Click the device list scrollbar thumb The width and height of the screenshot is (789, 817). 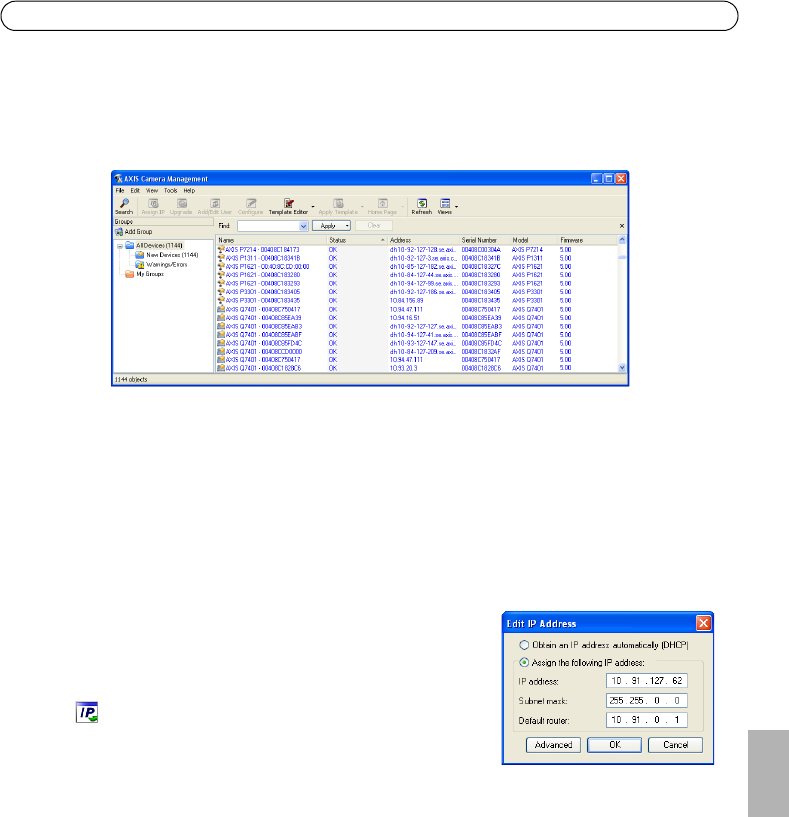pyautogui.click(x=622, y=257)
